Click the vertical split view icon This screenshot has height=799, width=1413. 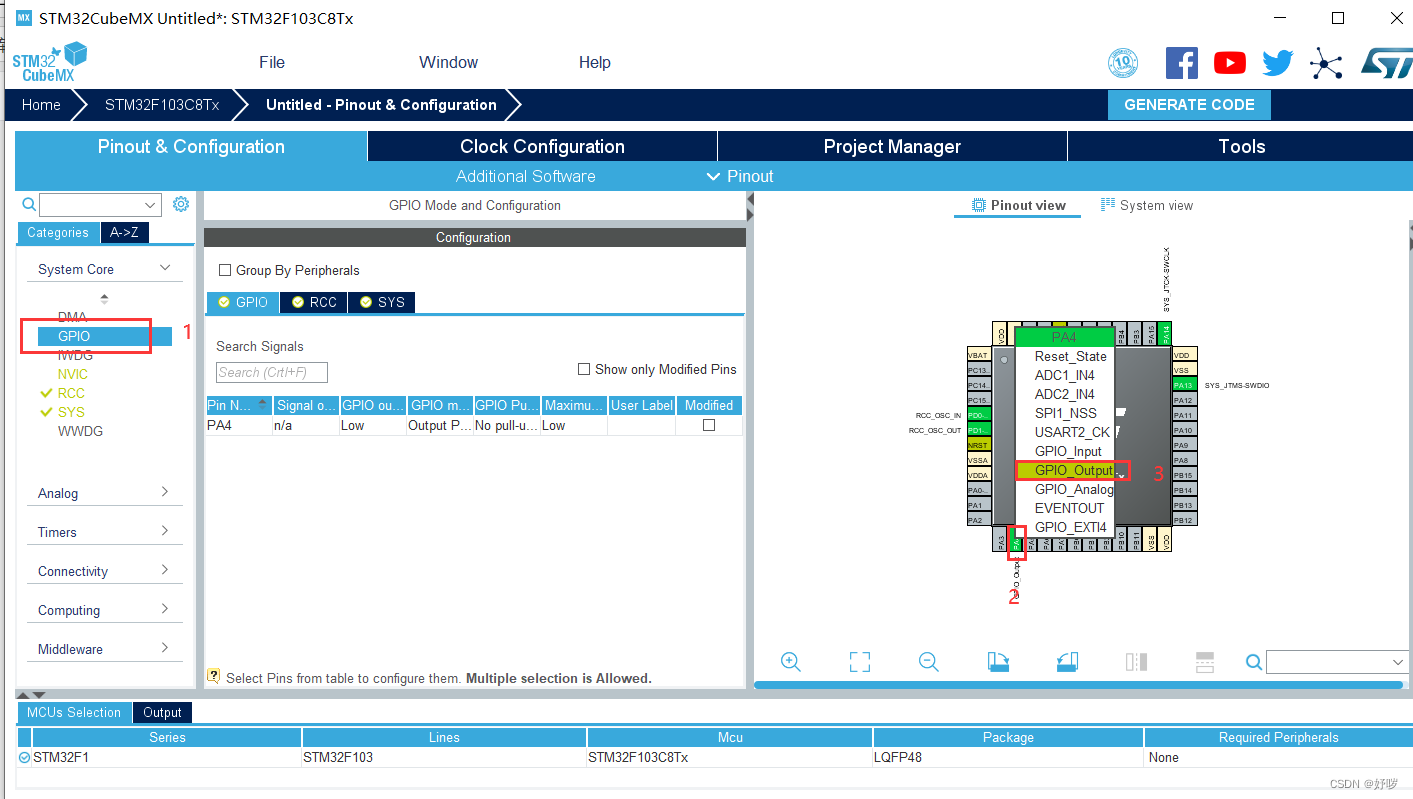[x=1136, y=662]
